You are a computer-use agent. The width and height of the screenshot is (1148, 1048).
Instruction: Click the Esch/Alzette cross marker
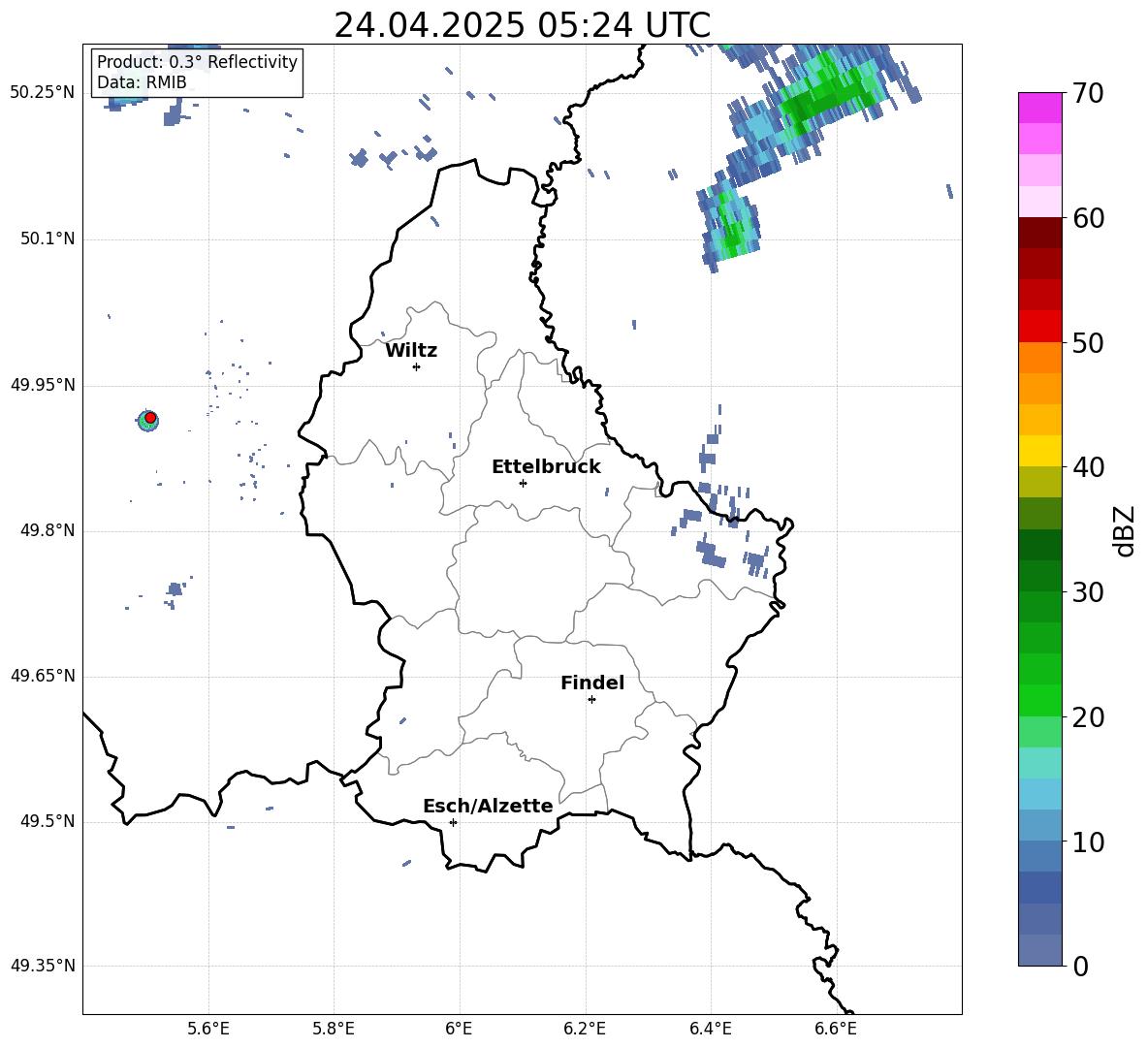tap(453, 822)
